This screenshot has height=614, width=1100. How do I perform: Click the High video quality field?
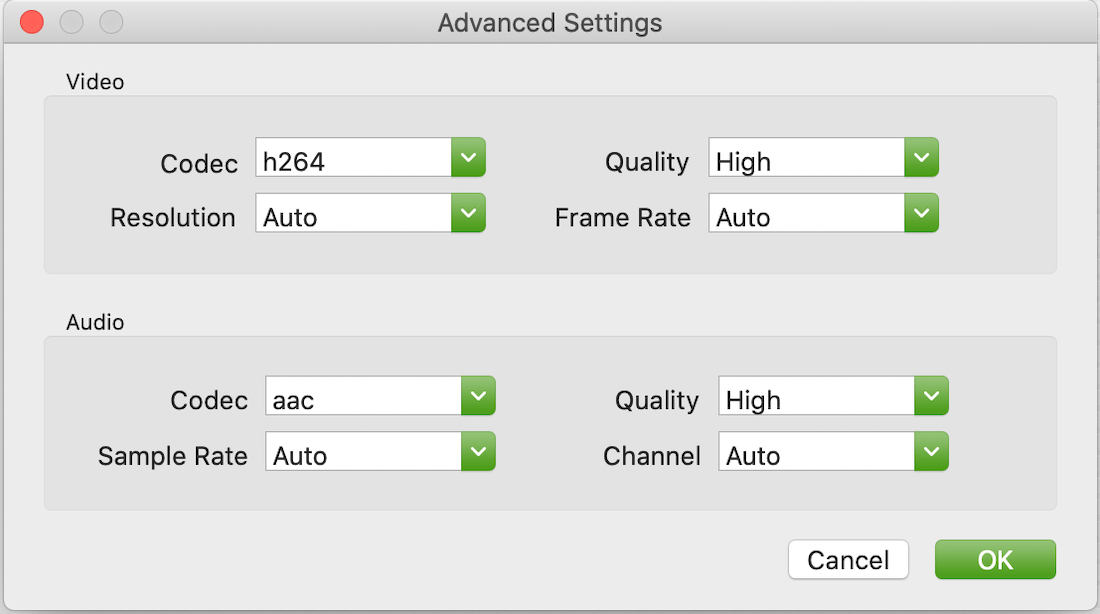pos(806,158)
